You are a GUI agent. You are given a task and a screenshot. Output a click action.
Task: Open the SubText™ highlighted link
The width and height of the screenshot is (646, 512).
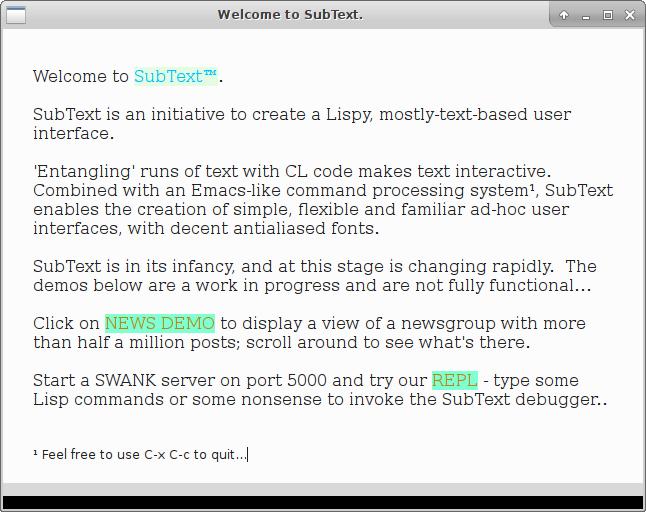176,77
